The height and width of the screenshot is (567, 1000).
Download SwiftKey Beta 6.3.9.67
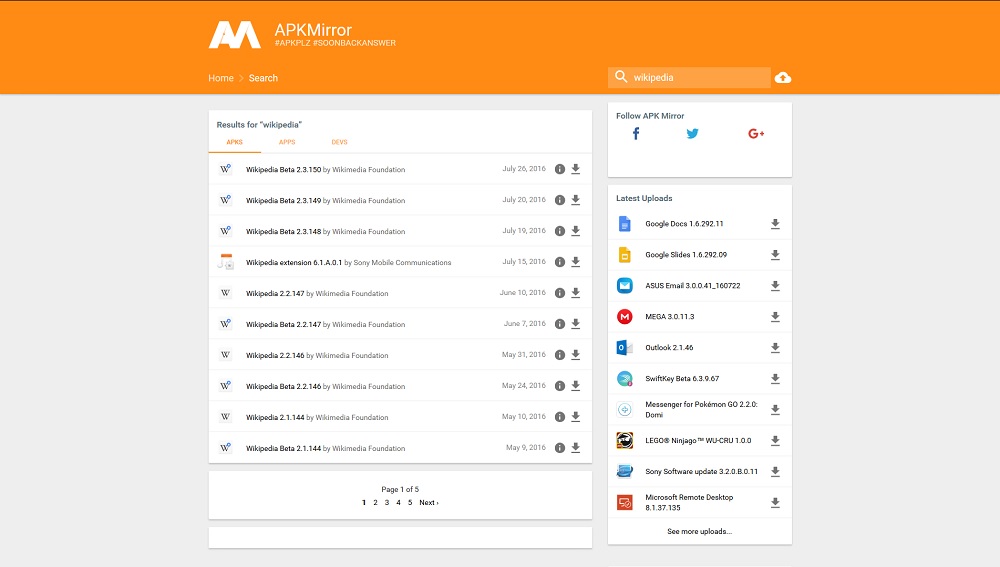pos(775,378)
